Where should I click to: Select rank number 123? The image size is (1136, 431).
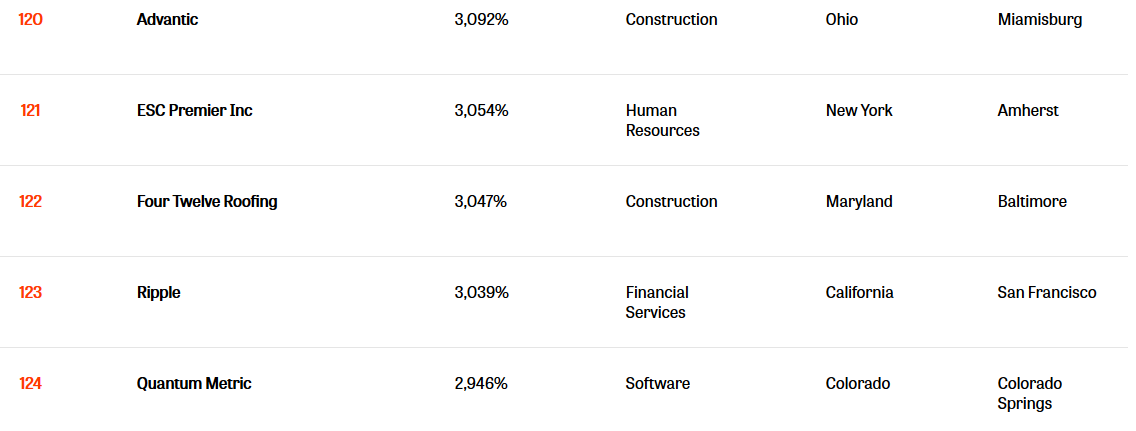coord(30,293)
